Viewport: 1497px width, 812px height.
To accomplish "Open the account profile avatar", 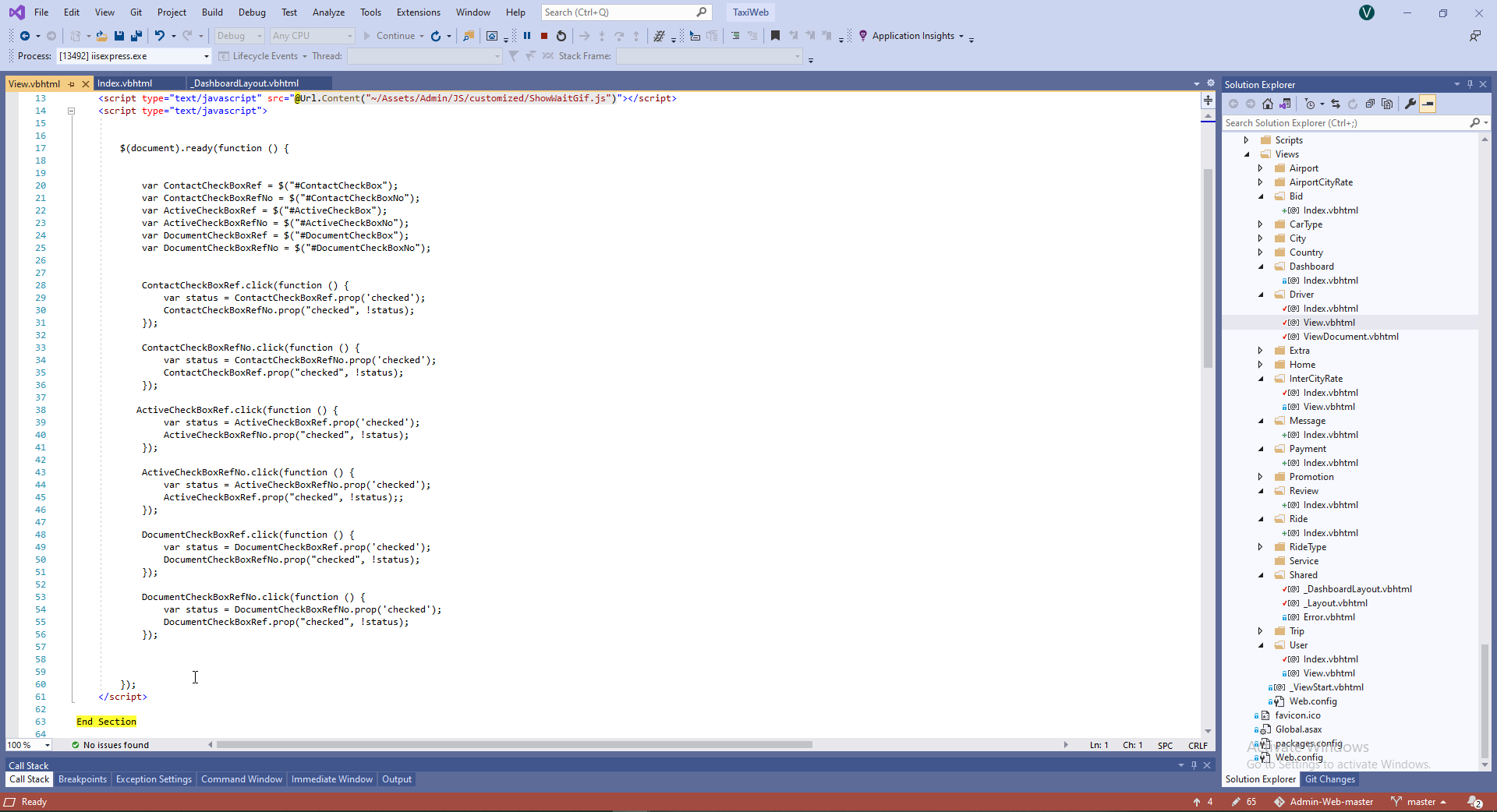I will coord(1367,12).
